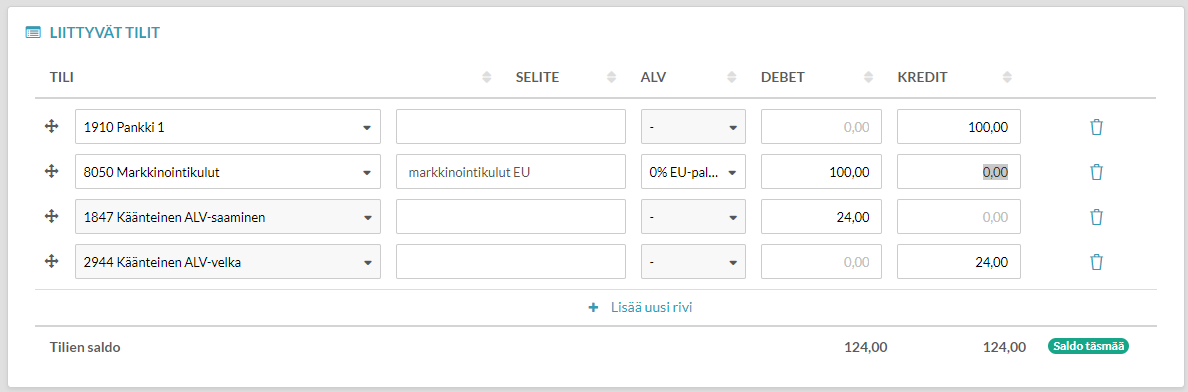Grab move handle of Pankki 1 row
This screenshot has width=1188, height=392.
pyautogui.click(x=52, y=127)
